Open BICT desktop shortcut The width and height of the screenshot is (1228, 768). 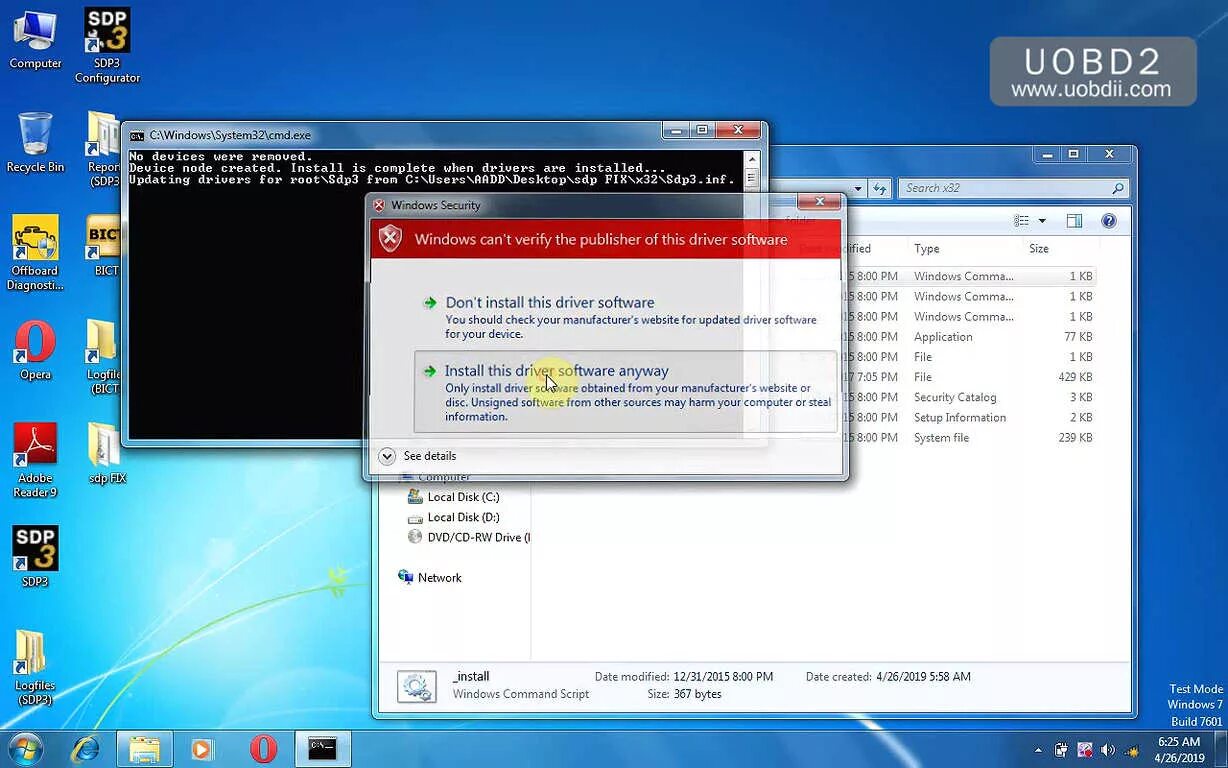104,246
